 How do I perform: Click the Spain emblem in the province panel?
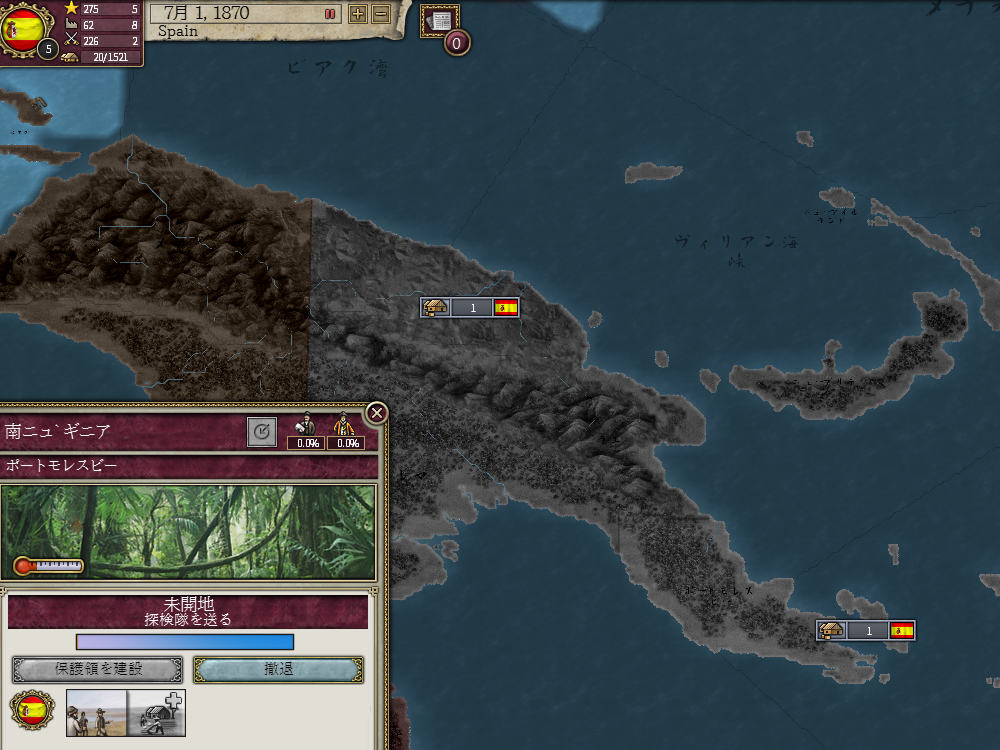(x=32, y=710)
